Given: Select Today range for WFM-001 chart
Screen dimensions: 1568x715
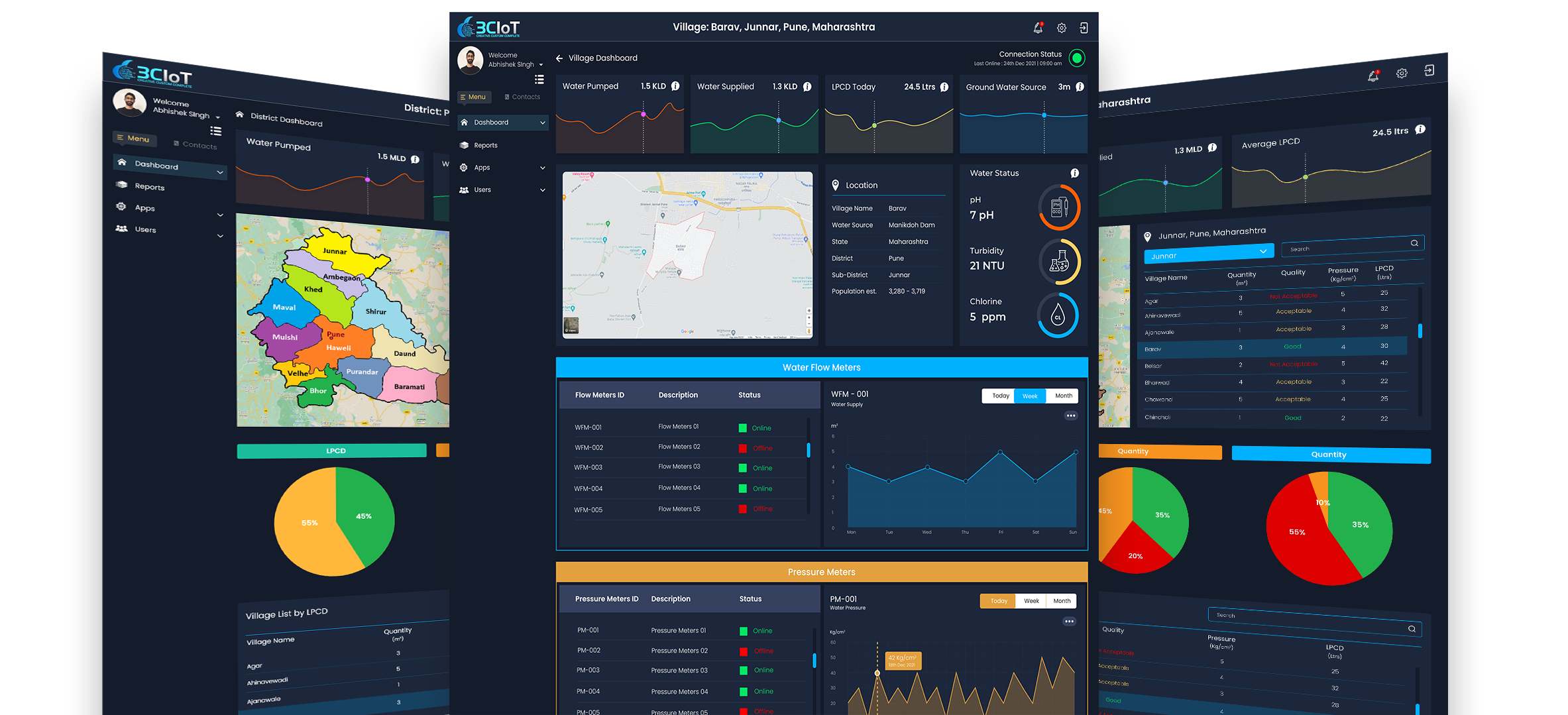Looking at the screenshot, I should (x=998, y=396).
